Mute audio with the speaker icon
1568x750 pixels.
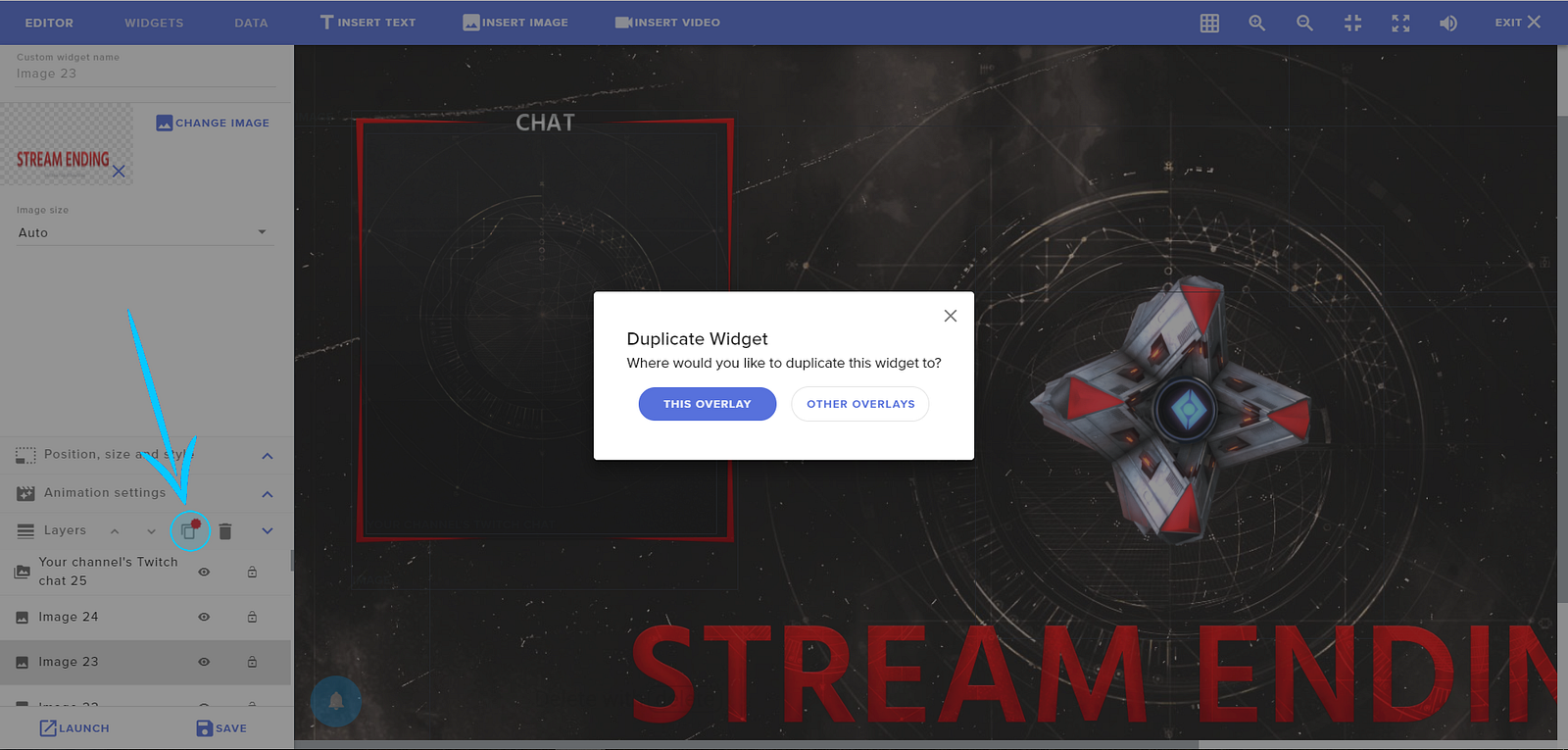(x=1448, y=23)
